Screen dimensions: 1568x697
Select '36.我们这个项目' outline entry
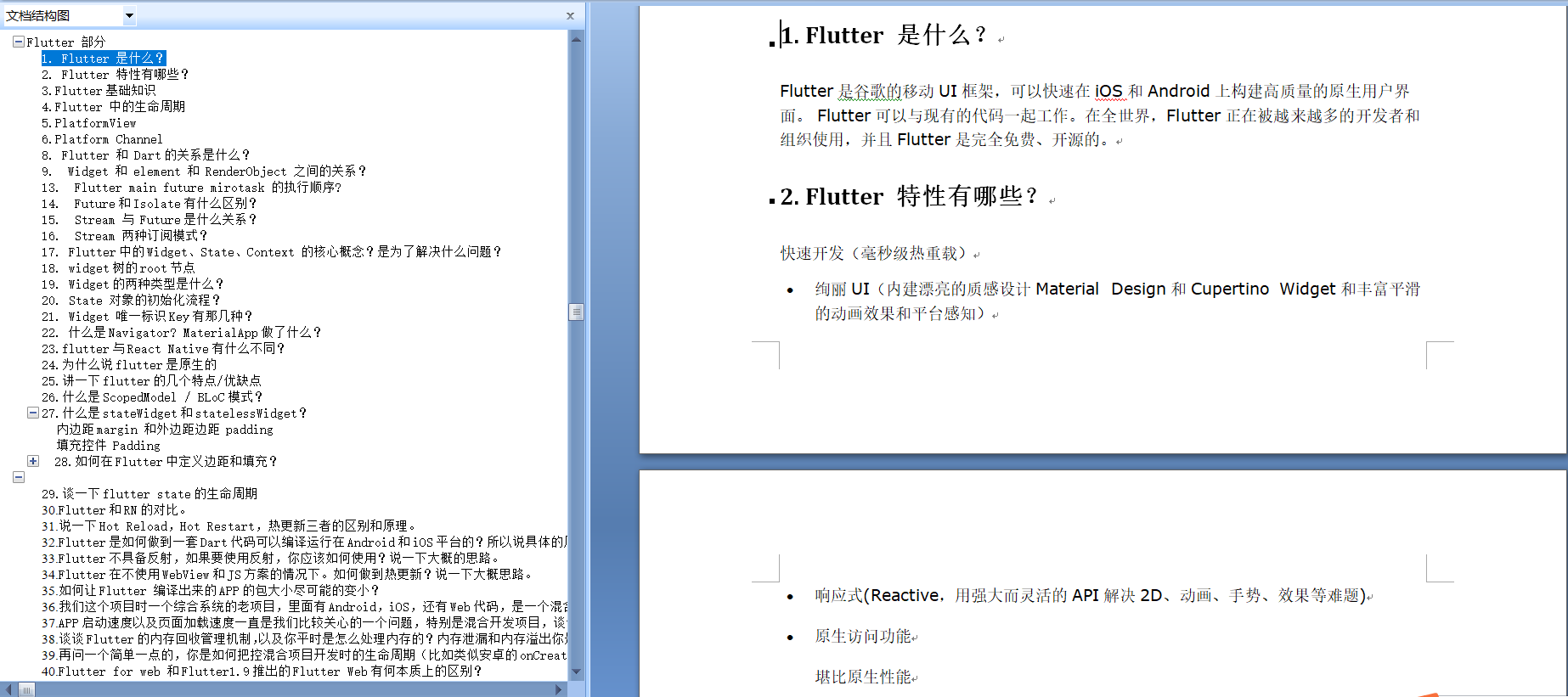tap(304, 606)
